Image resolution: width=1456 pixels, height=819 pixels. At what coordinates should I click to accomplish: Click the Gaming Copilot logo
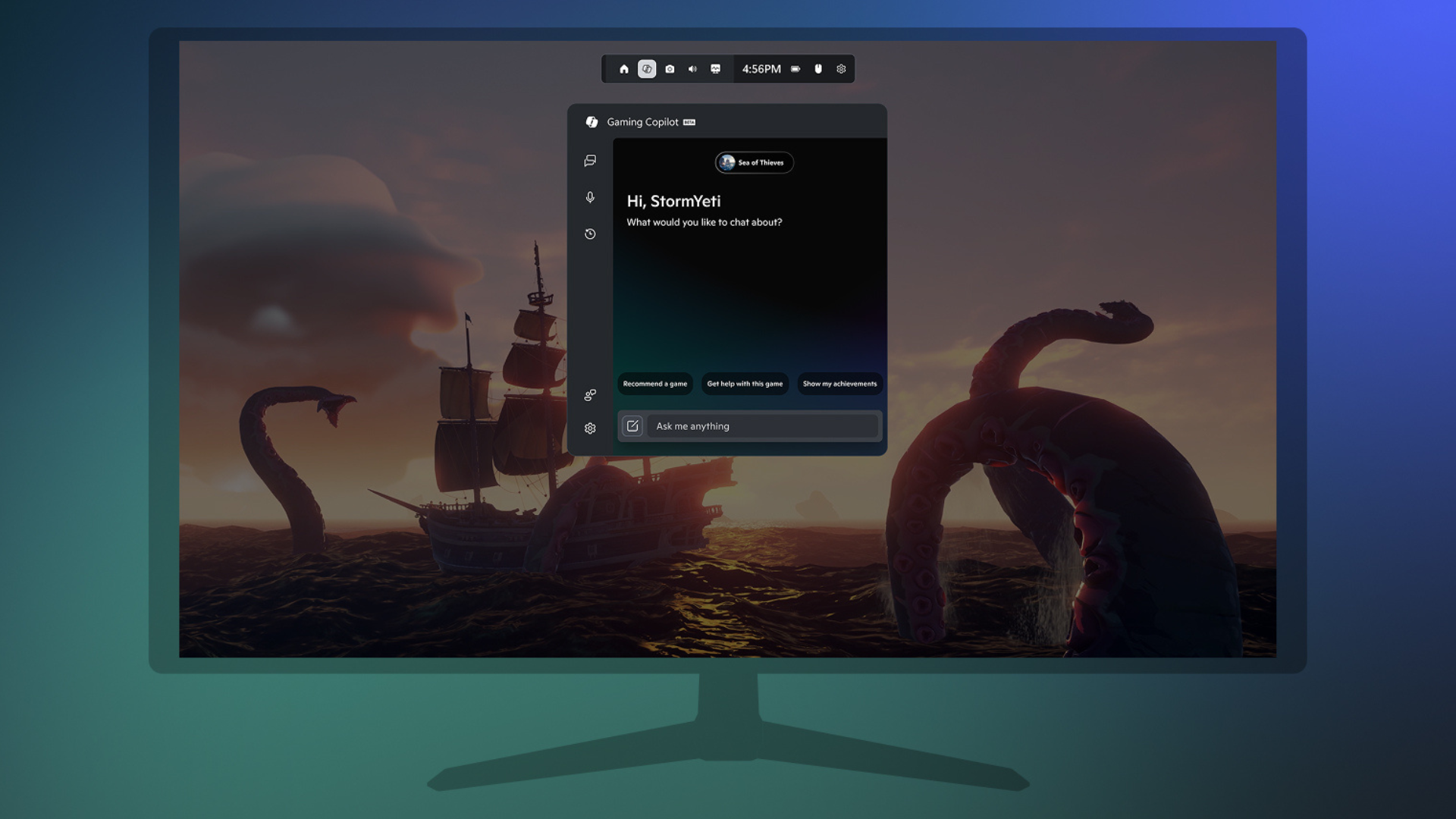[591, 121]
